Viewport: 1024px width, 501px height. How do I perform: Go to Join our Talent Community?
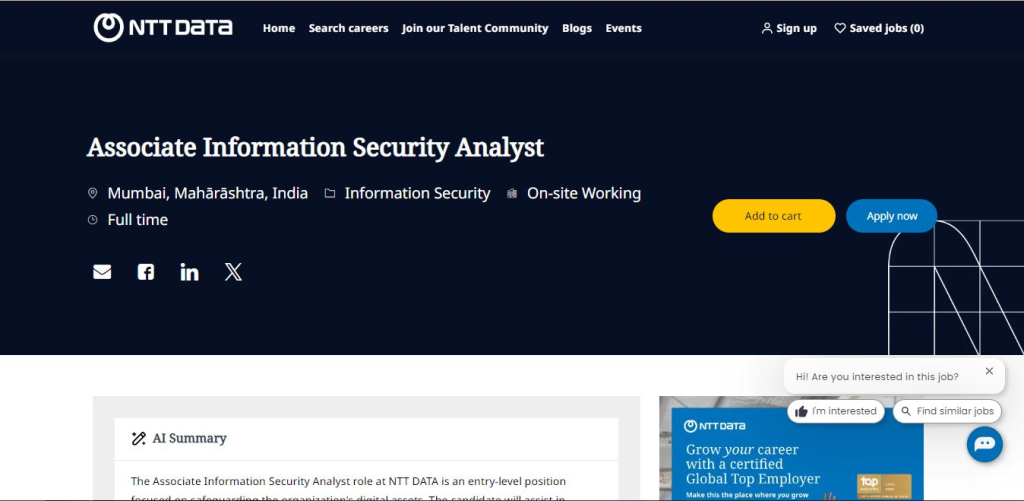pos(475,28)
